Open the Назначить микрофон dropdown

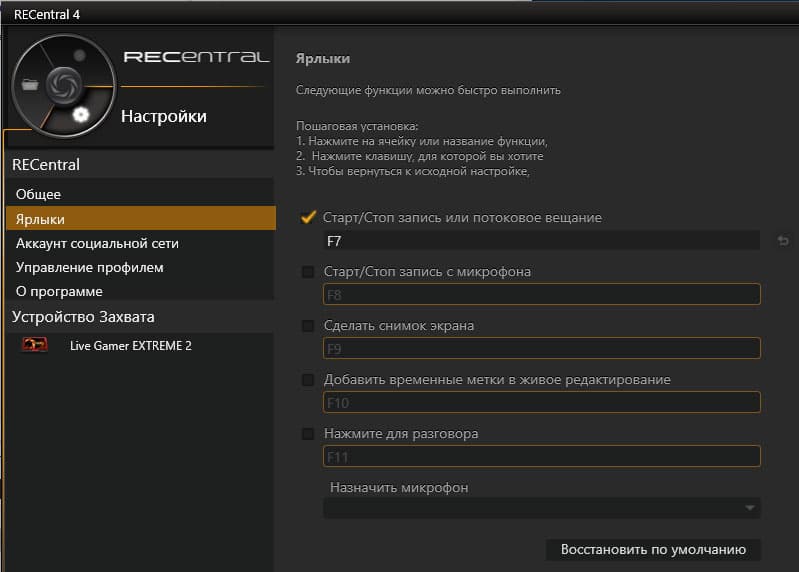(541, 508)
